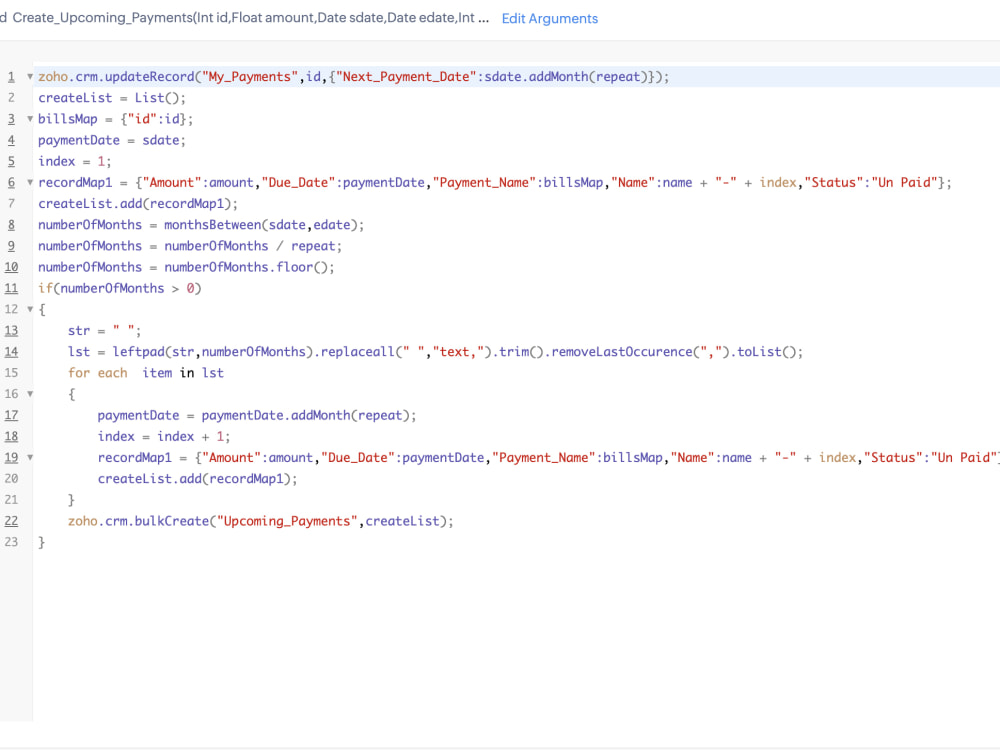Click "Upcoming_Payments" string on line 22
1000x750 pixels.
click(x=287, y=521)
